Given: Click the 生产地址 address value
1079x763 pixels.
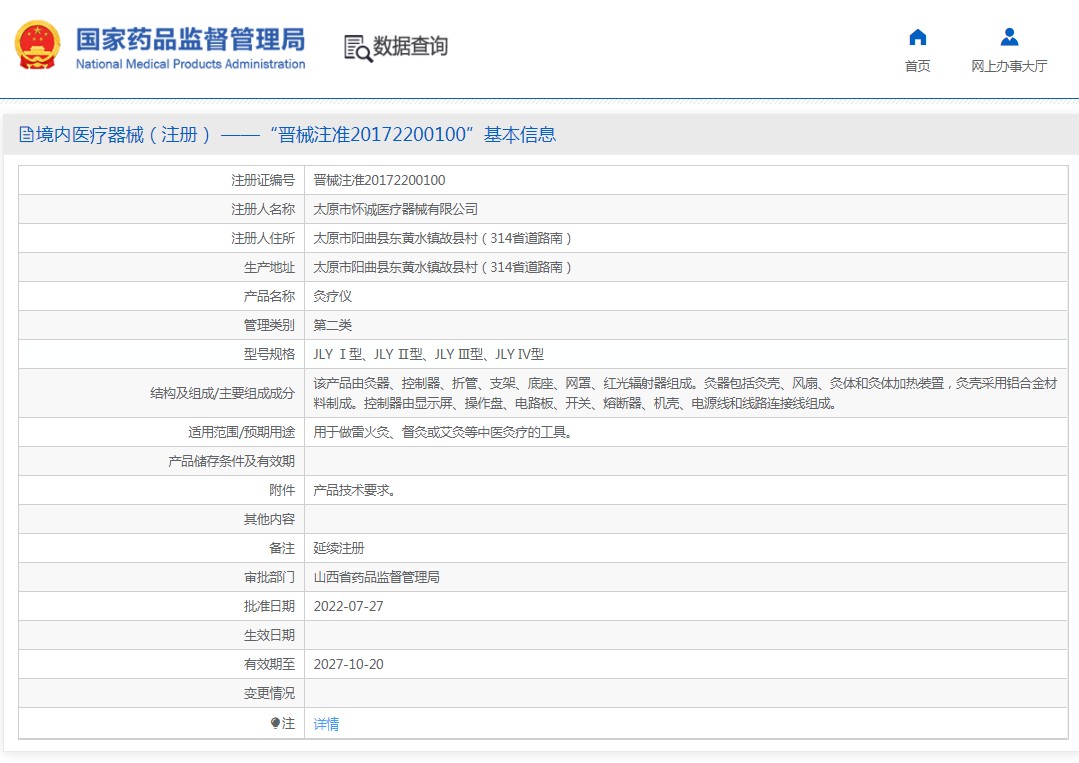Looking at the screenshot, I should (x=442, y=267).
